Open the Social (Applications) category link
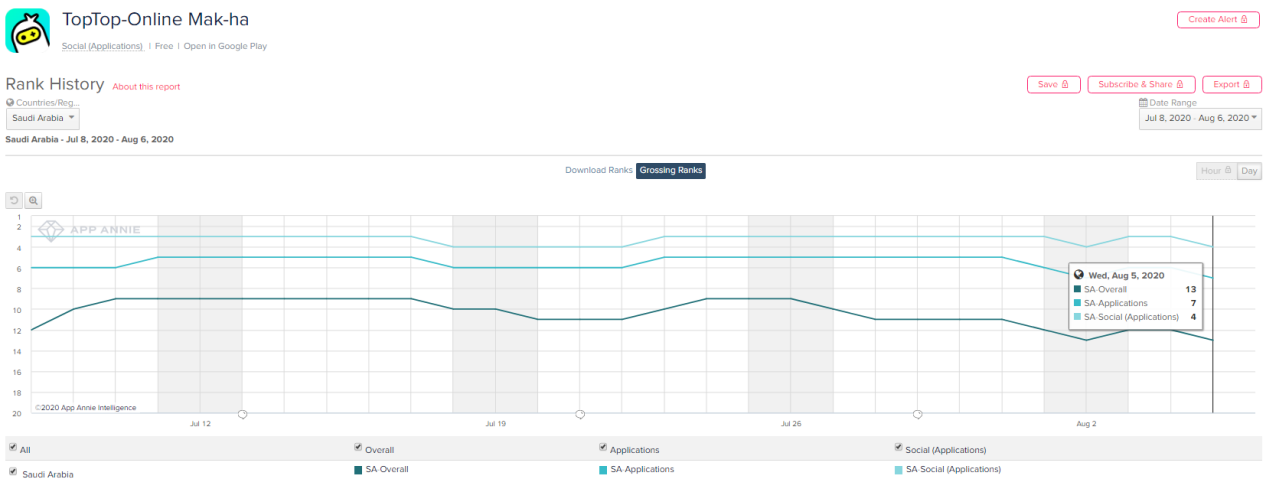Viewport: 1266px width, 492px height. [x=102, y=46]
